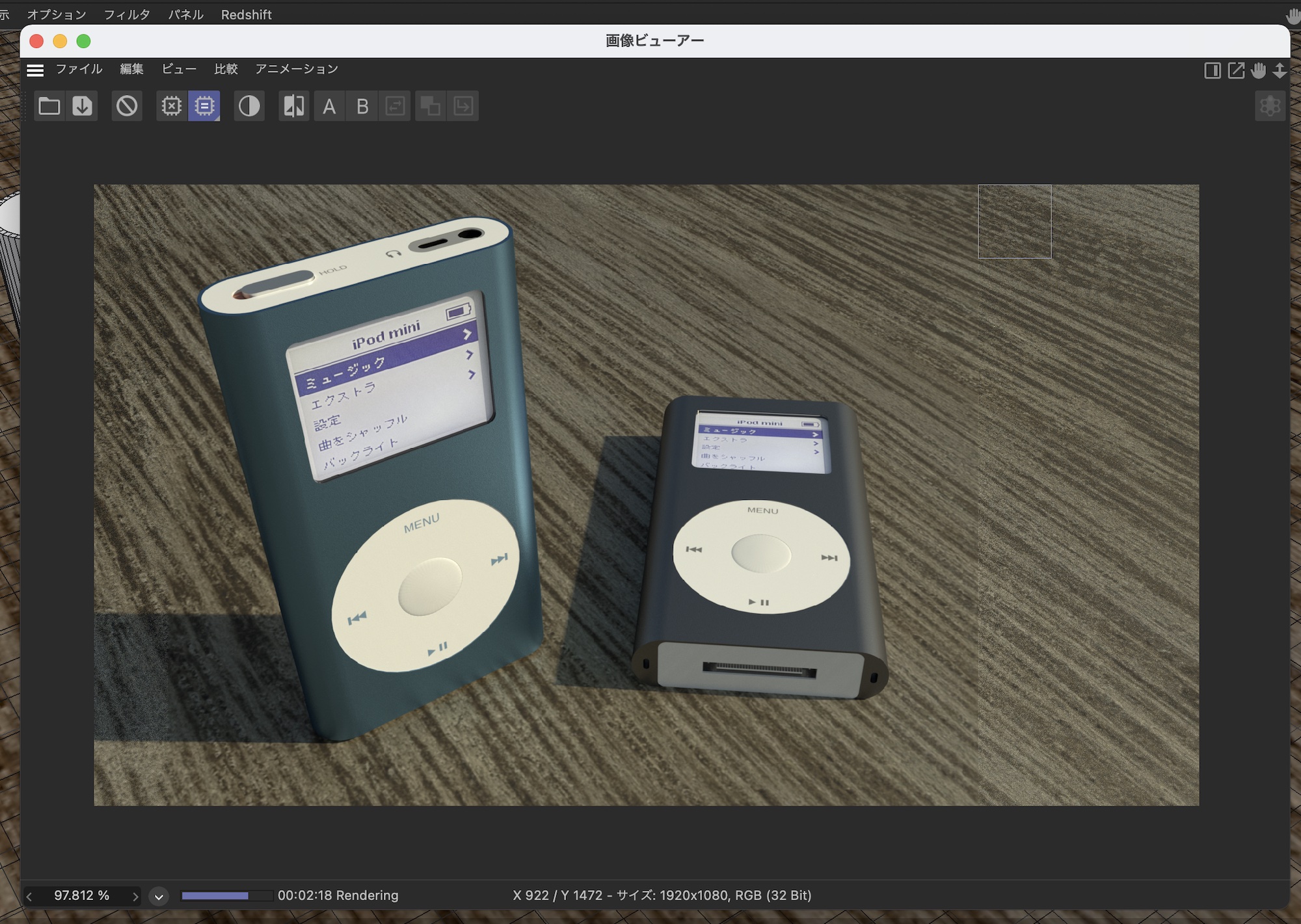Click the Redshift flower icon at right
The image size is (1301, 924).
click(x=1269, y=106)
